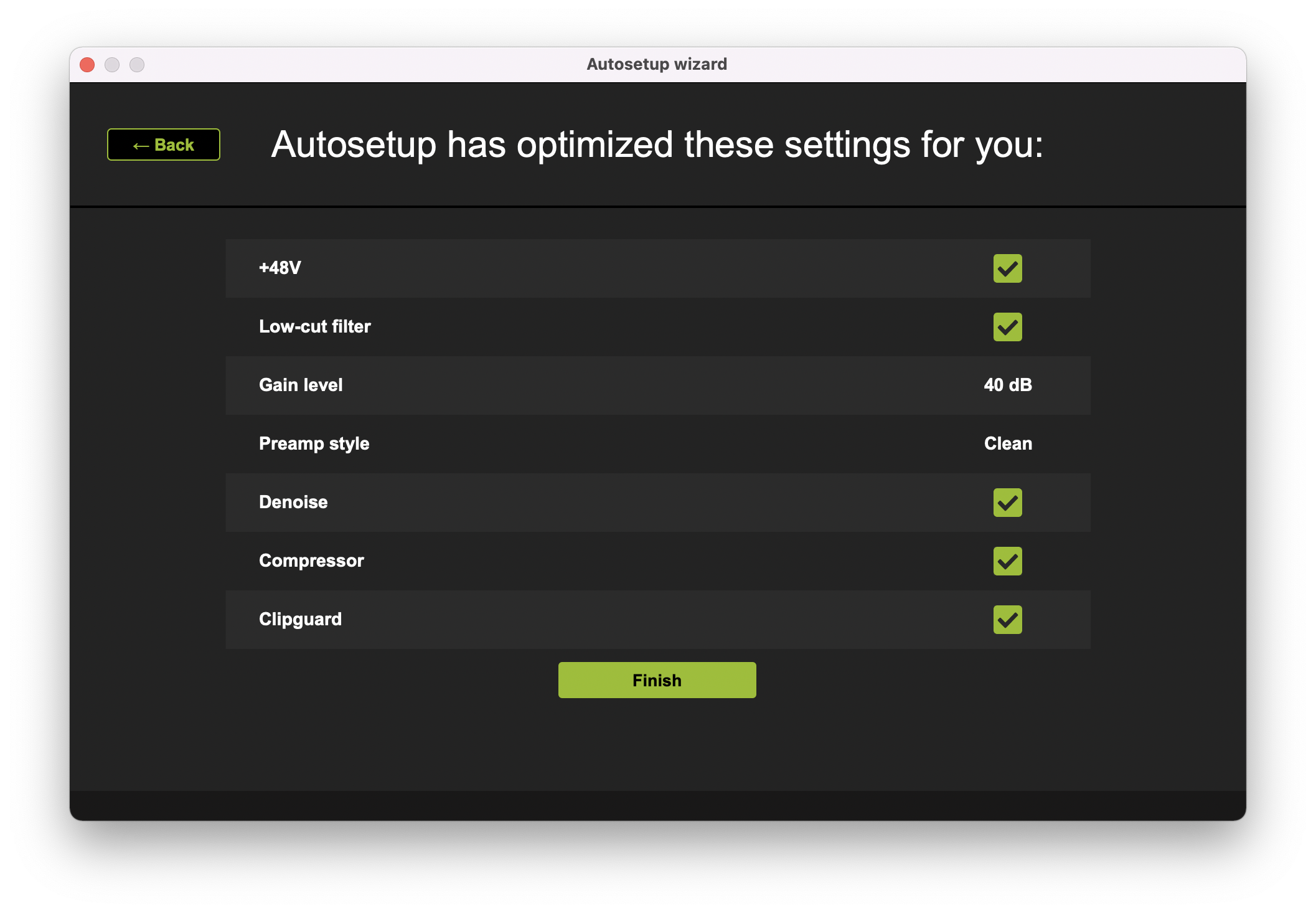This screenshot has width=1316, height=913.
Task: Click the Denoise label text
Action: click(x=293, y=502)
